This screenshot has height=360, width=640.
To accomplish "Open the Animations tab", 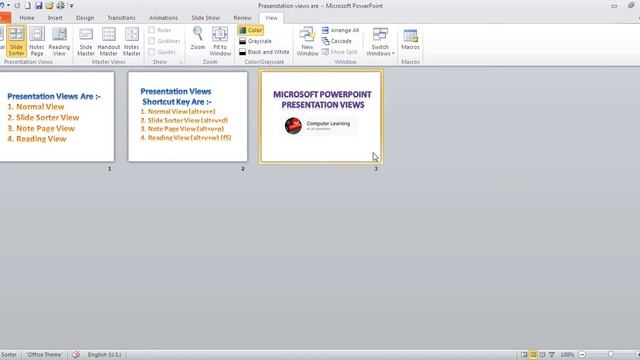I will point(163,18).
